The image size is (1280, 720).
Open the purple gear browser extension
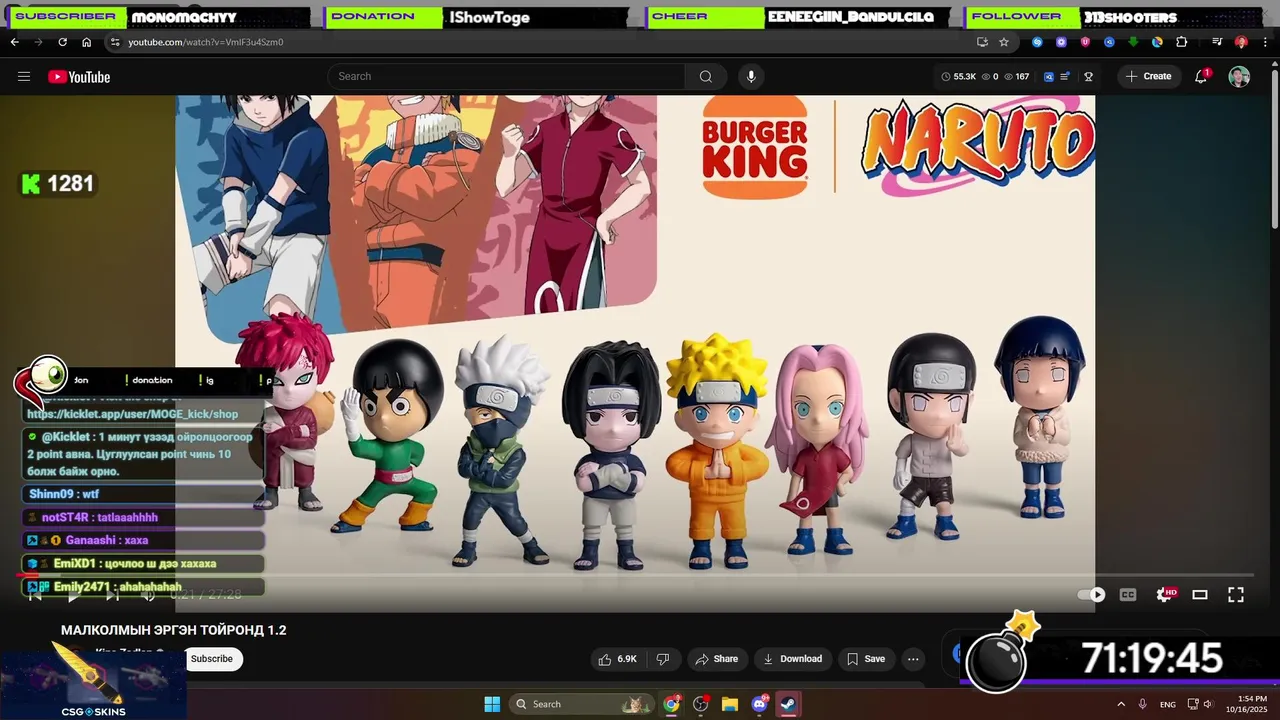coord(1061,42)
